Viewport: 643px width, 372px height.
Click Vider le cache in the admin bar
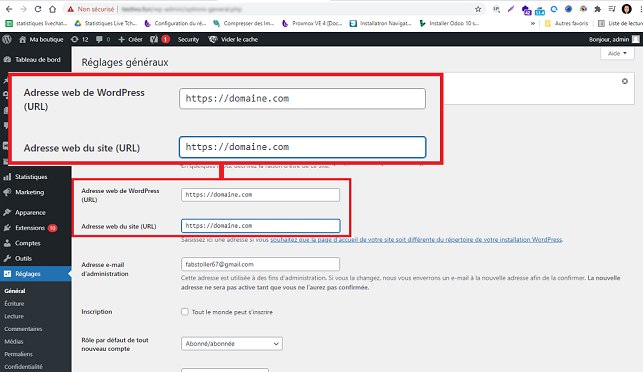click(233, 39)
